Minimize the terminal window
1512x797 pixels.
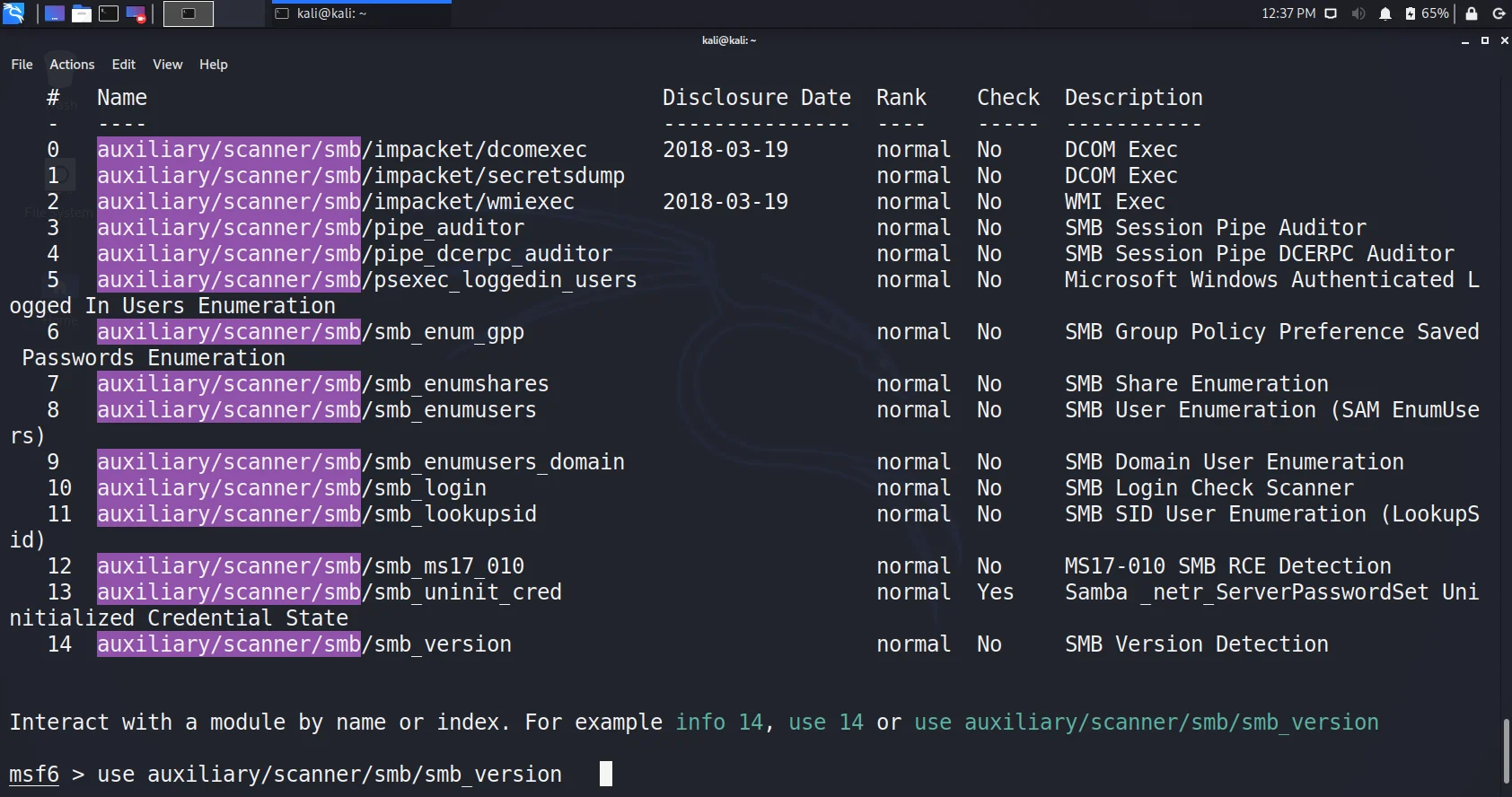click(x=1465, y=40)
